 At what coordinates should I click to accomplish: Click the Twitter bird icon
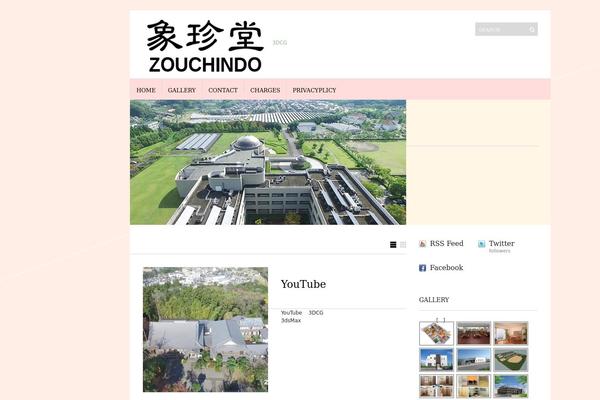[x=482, y=244]
